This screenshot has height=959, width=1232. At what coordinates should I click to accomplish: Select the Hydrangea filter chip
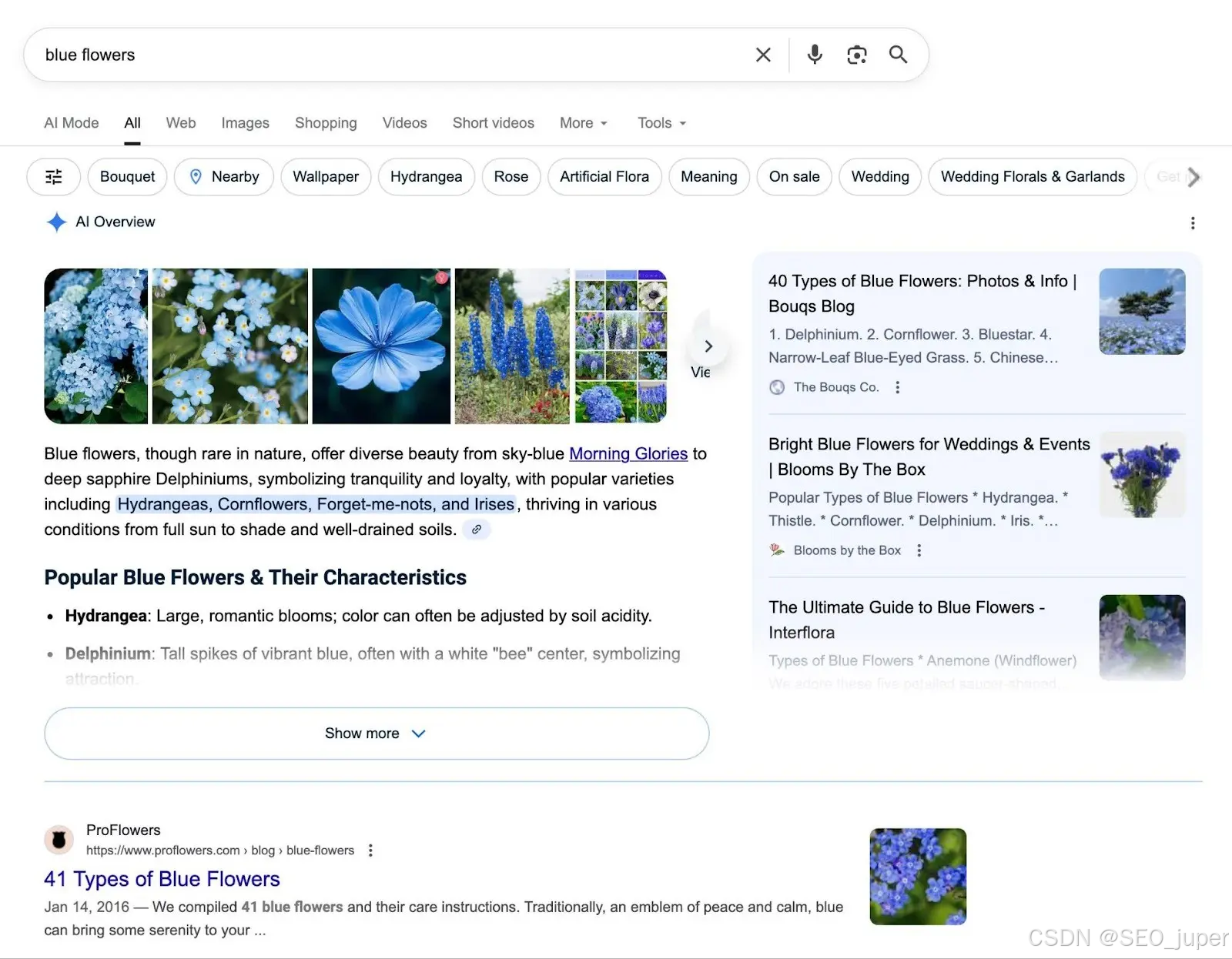point(426,177)
